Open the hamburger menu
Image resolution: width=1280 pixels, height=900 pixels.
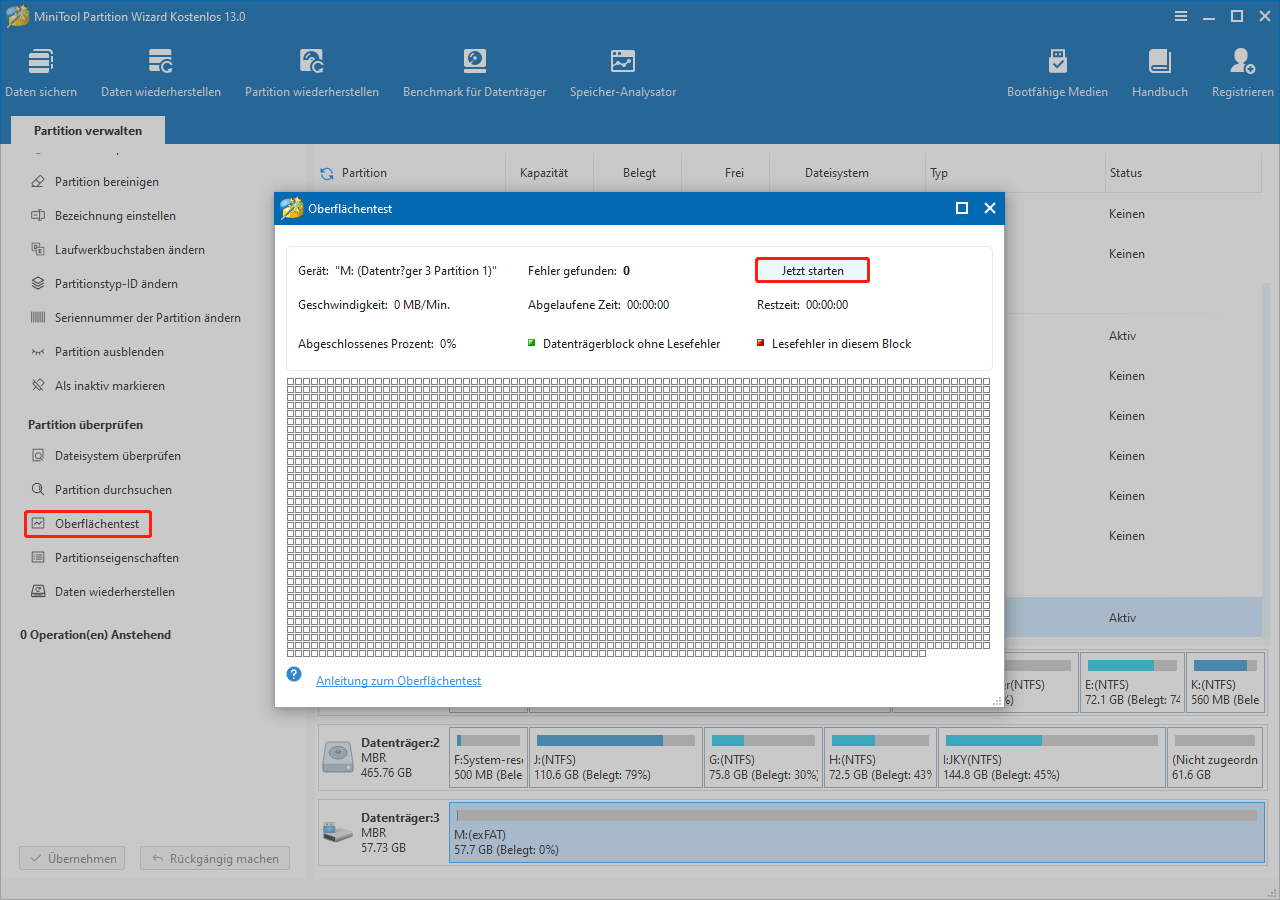[x=1181, y=16]
